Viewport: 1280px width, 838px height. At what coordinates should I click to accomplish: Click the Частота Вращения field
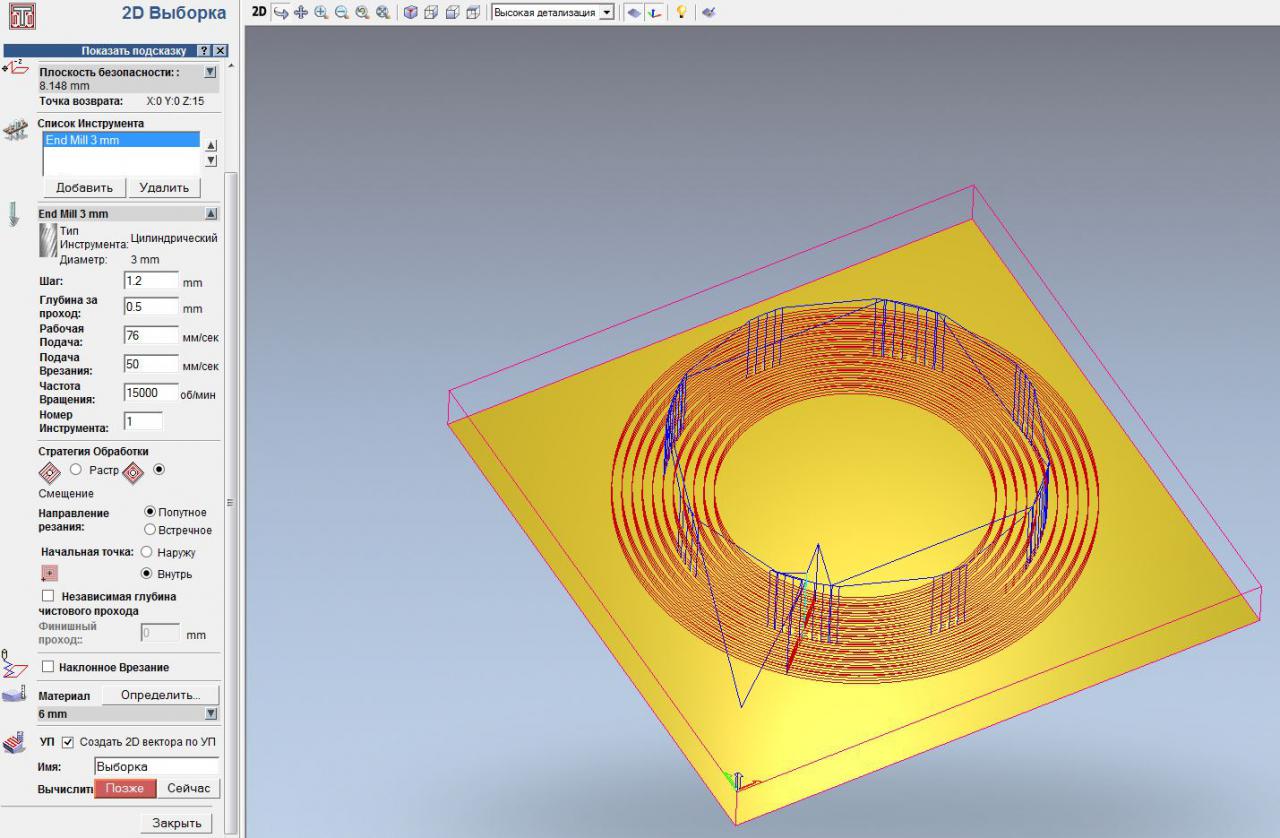coord(151,393)
